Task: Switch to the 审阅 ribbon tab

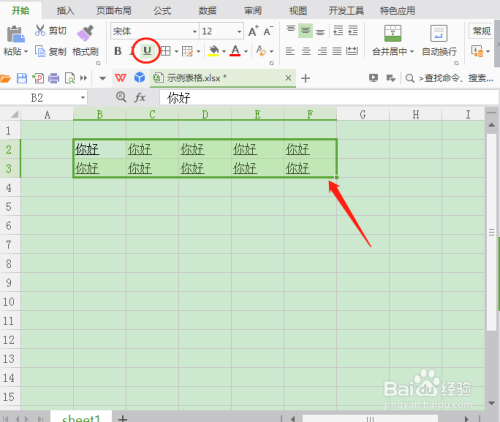Action: [x=253, y=11]
